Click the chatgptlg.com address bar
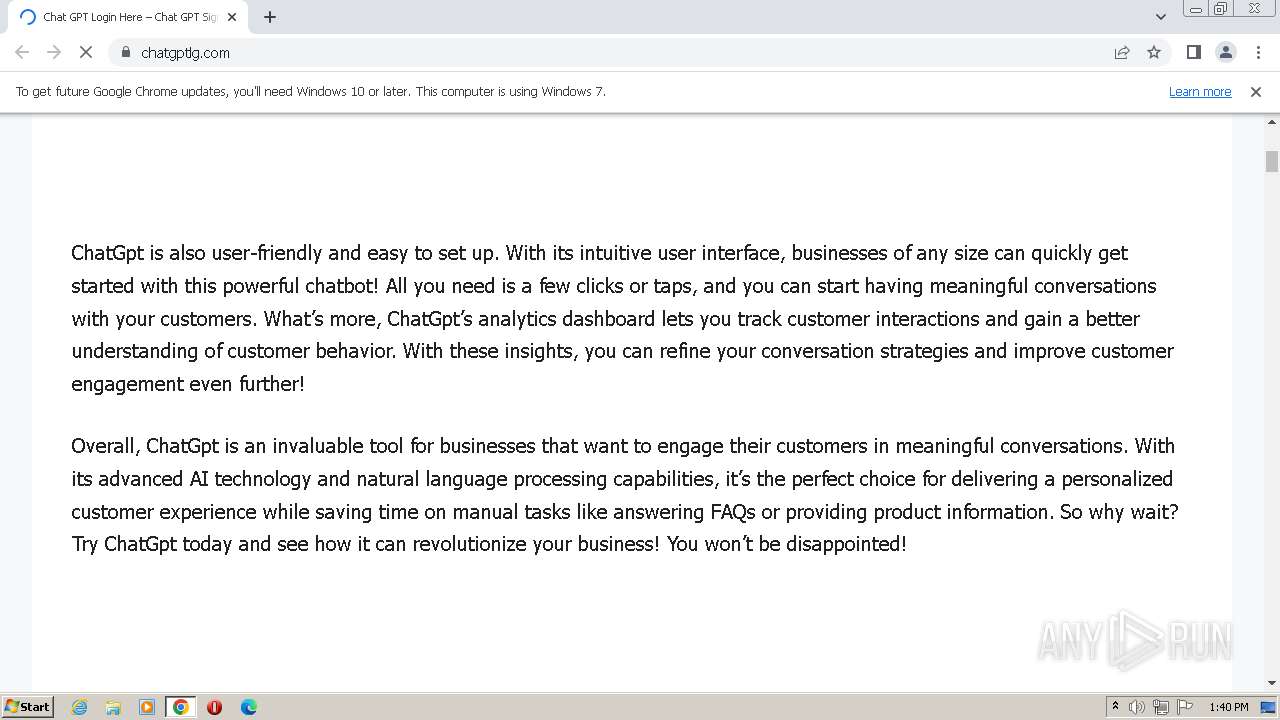1280x720 pixels. click(600, 52)
